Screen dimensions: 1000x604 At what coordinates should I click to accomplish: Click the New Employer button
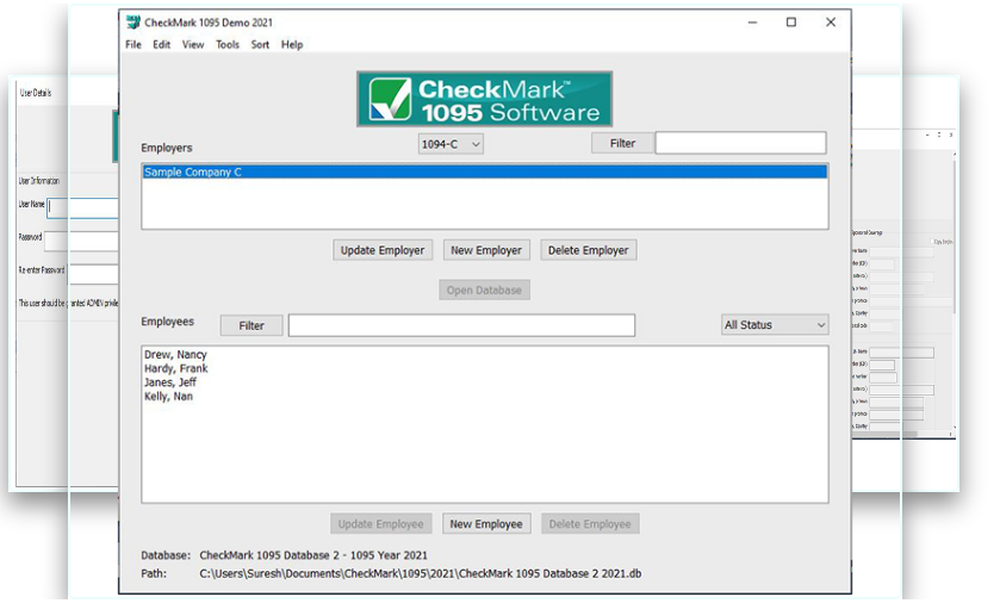486,250
